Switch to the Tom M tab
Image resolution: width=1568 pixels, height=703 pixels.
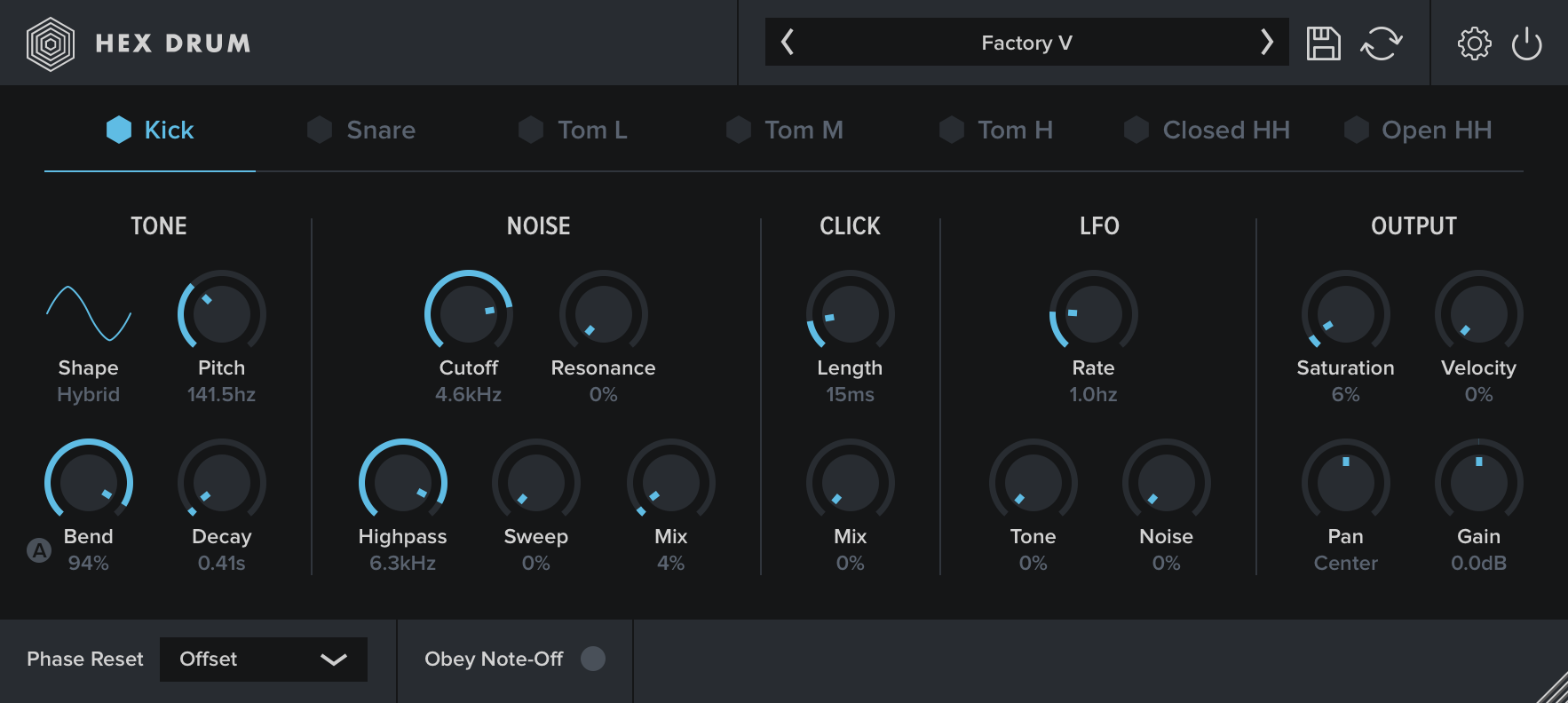pyautogui.click(x=804, y=130)
